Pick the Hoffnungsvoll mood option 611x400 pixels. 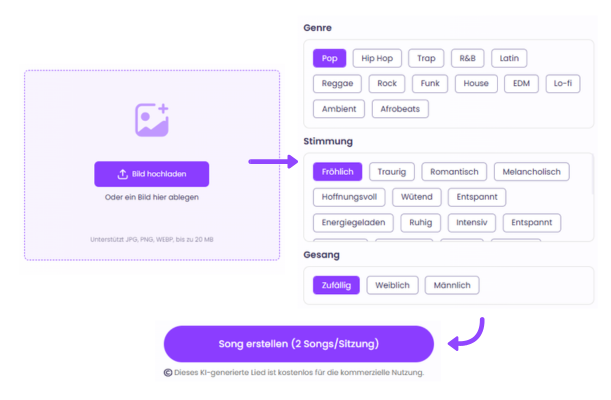click(348, 197)
